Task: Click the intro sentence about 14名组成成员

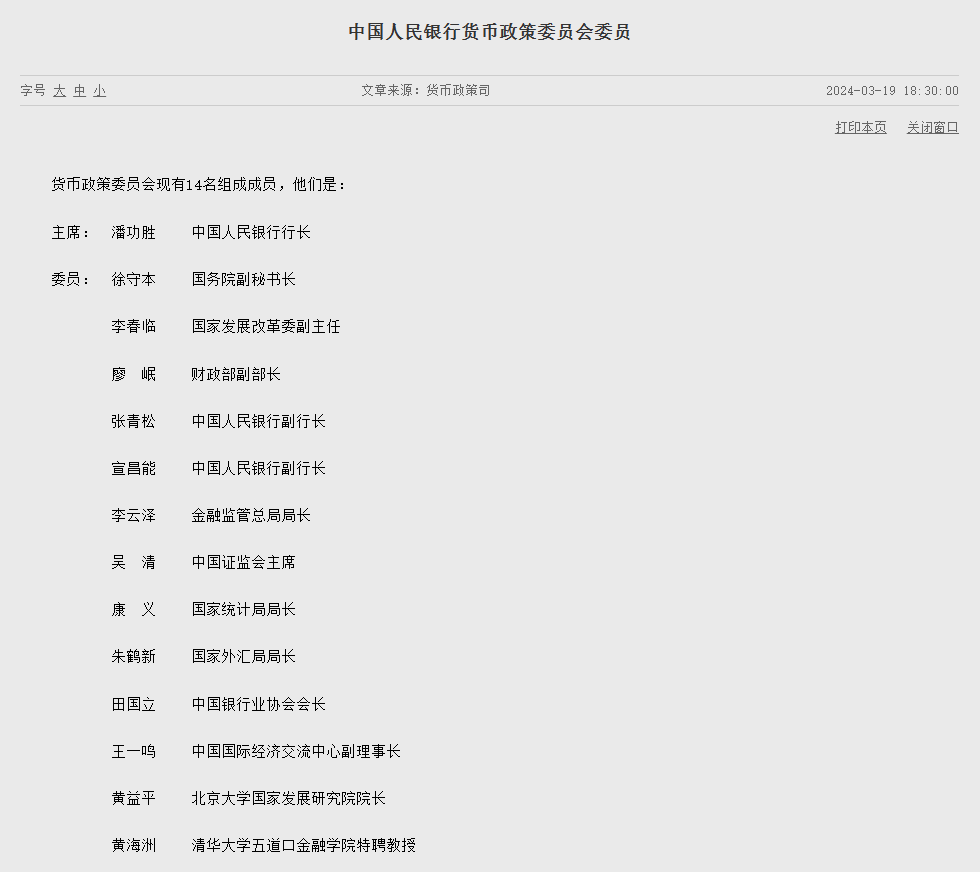Action: click(x=199, y=184)
